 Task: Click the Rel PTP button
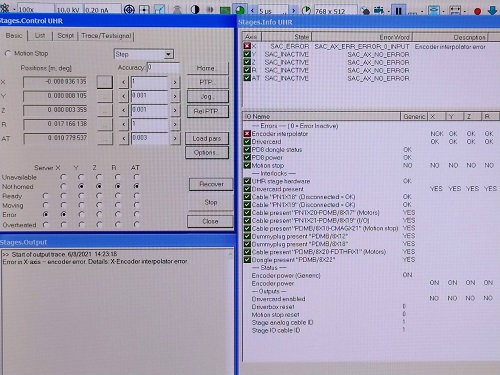click(207, 111)
